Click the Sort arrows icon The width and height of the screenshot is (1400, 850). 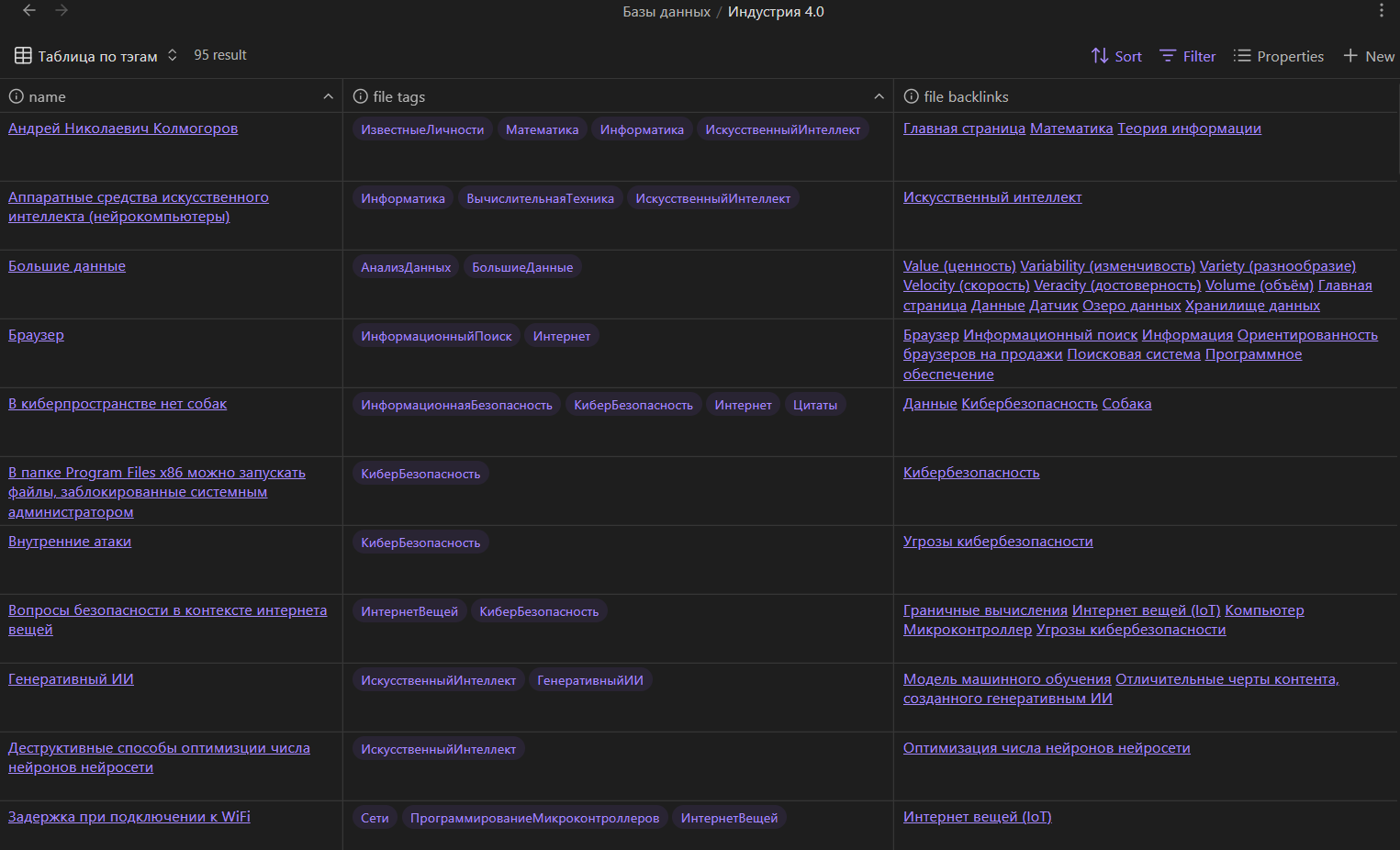(1099, 56)
